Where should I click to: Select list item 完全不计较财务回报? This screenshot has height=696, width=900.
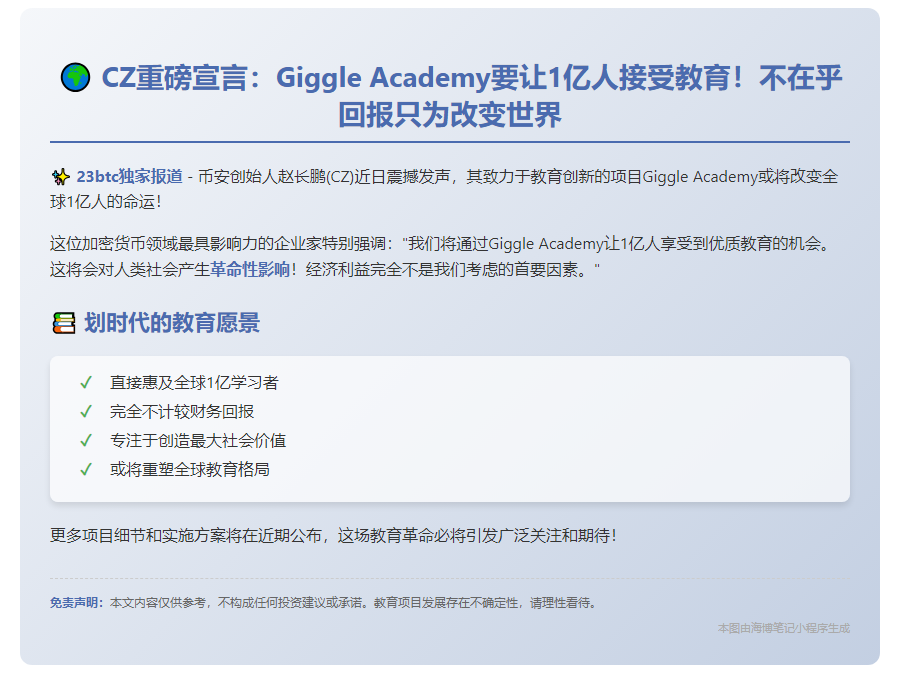(x=182, y=411)
